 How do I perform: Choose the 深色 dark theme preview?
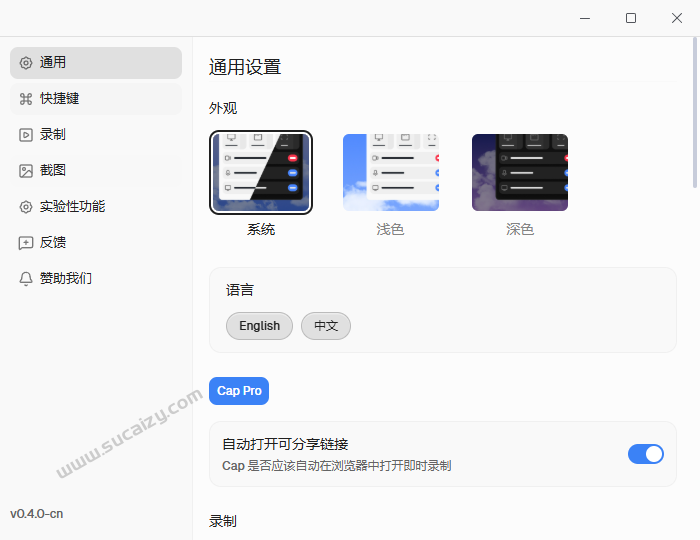(x=519, y=172)
